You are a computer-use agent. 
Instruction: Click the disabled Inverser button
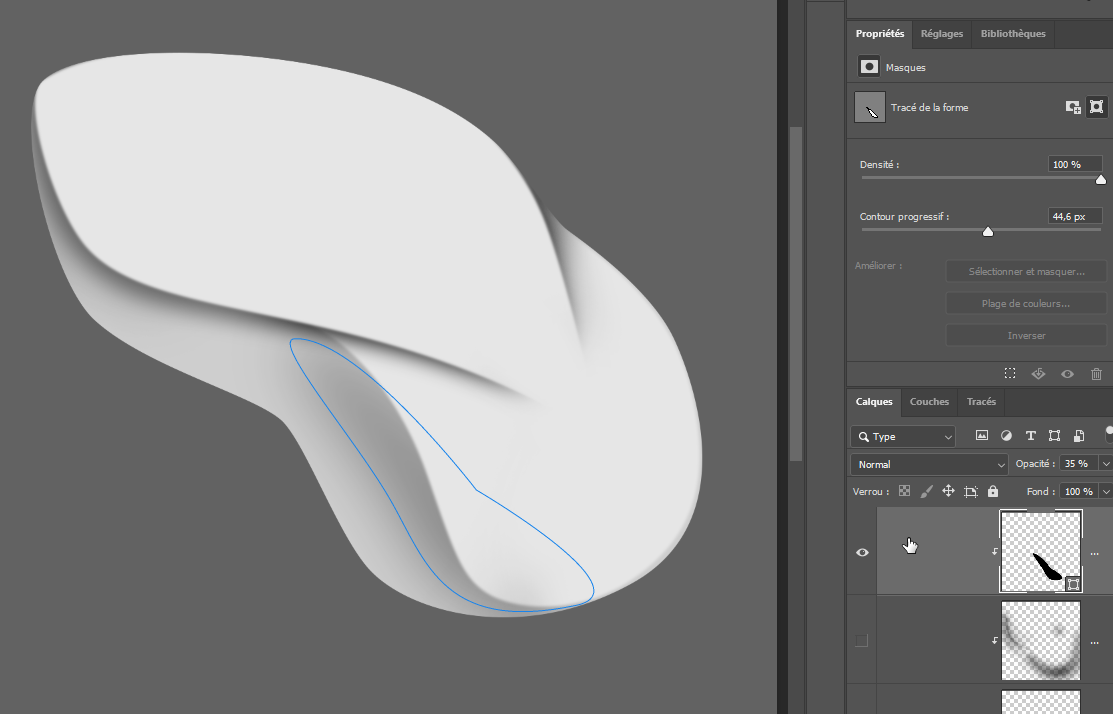tap(1027, 335)
